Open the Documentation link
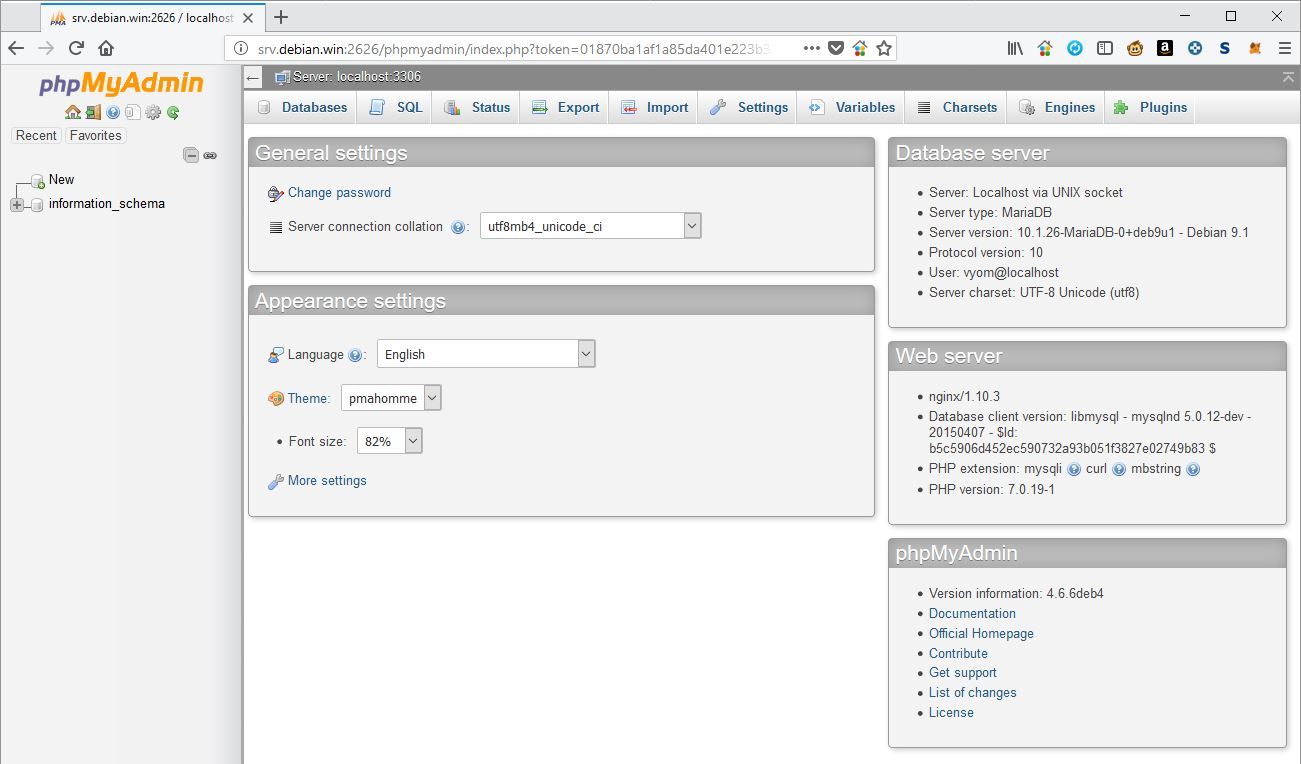1301x764 pixels. [972, 614]
